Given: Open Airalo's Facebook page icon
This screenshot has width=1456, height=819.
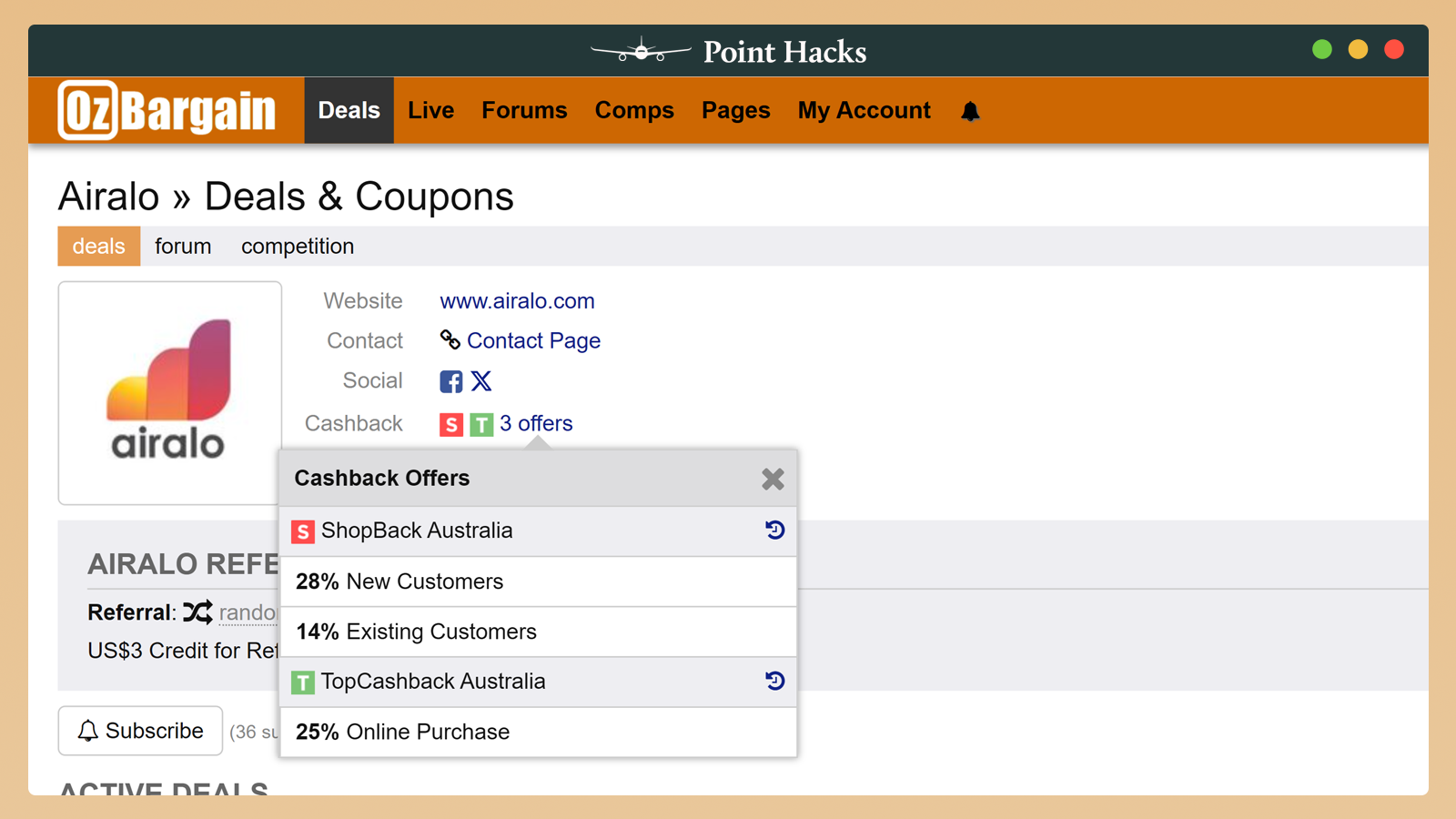Looking at the screenshot, I should (x=450, y=381).
